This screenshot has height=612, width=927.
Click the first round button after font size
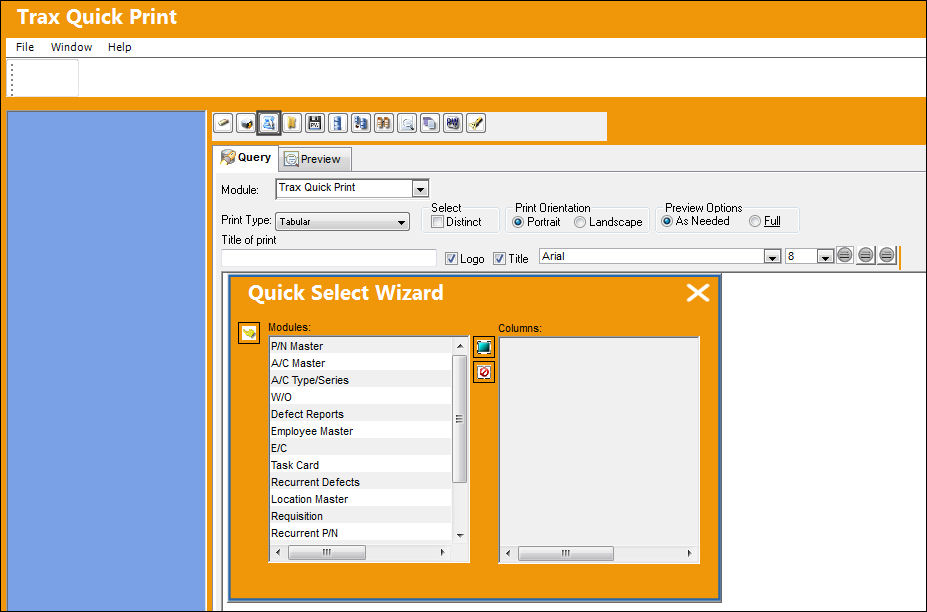click(x=845, y=255)
